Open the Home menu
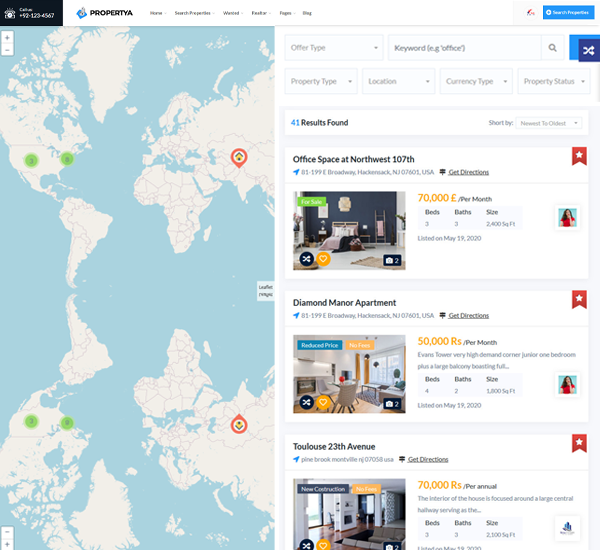600x550 pixels. point(158,13)
